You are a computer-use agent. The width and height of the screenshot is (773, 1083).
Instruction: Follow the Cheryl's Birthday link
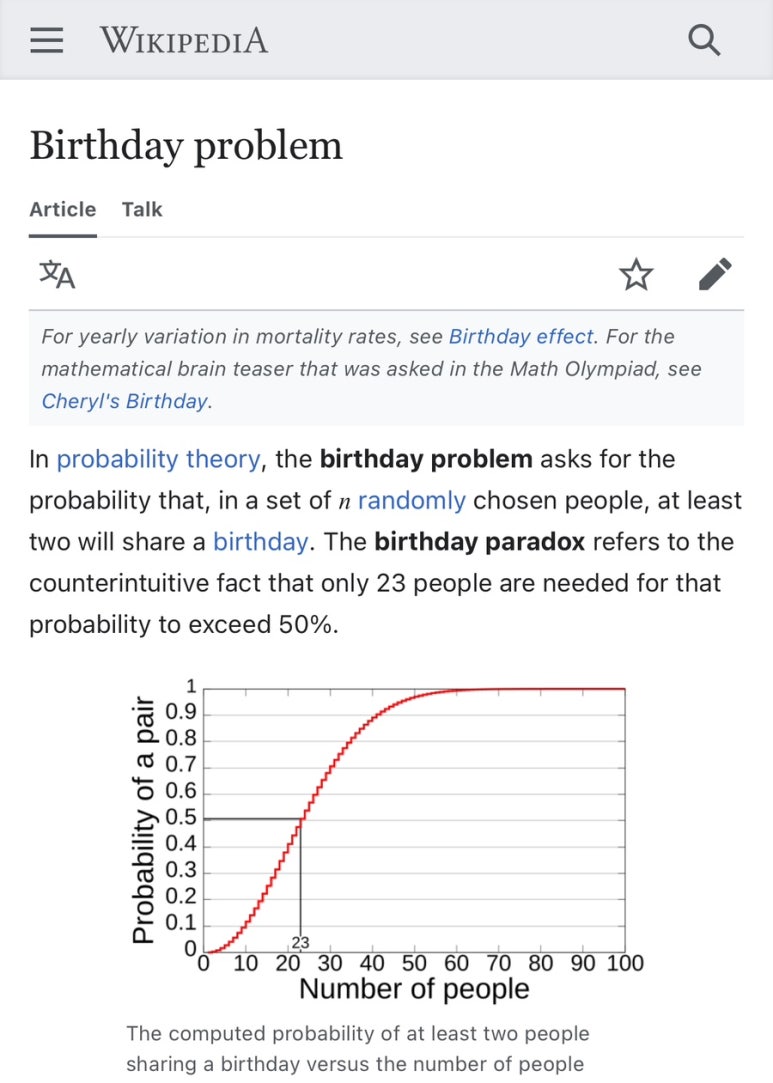[x=125, y=401]
